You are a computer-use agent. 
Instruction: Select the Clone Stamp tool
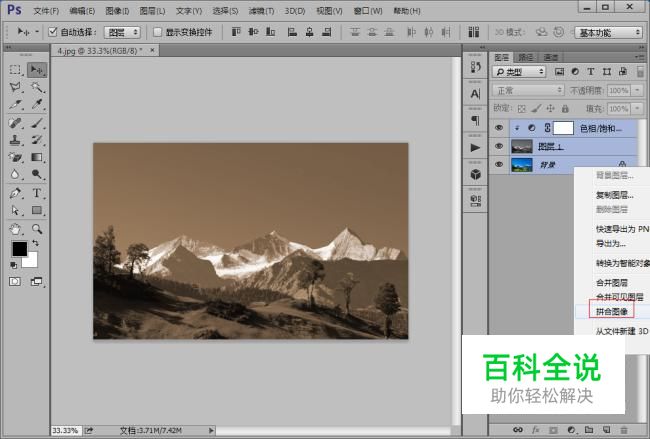(x=15, y=140)
